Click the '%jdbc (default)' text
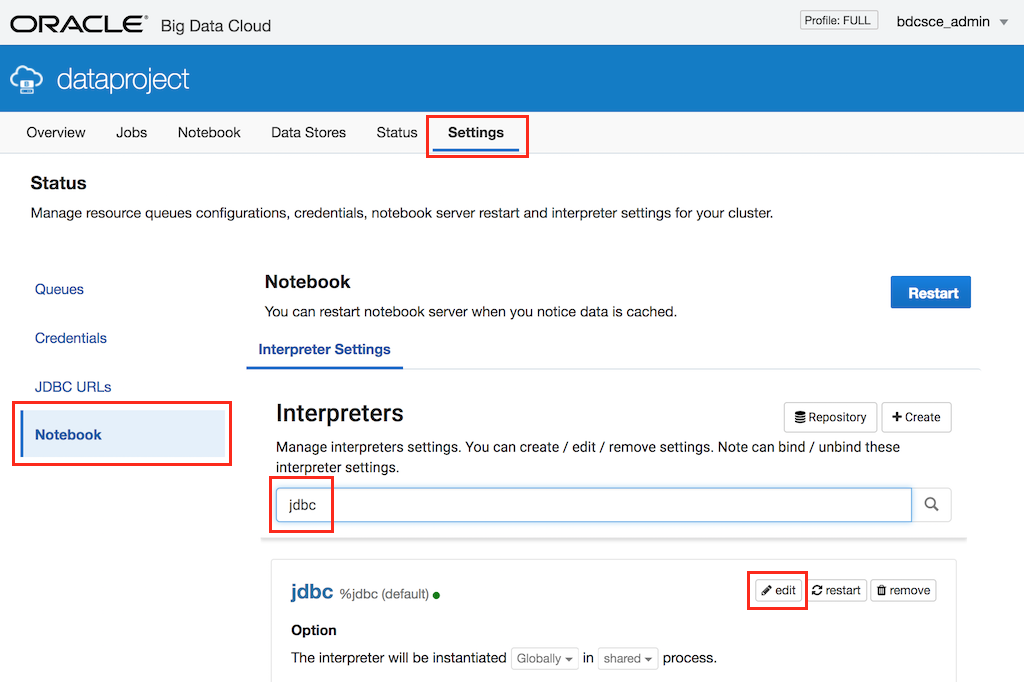 [384, 594]
